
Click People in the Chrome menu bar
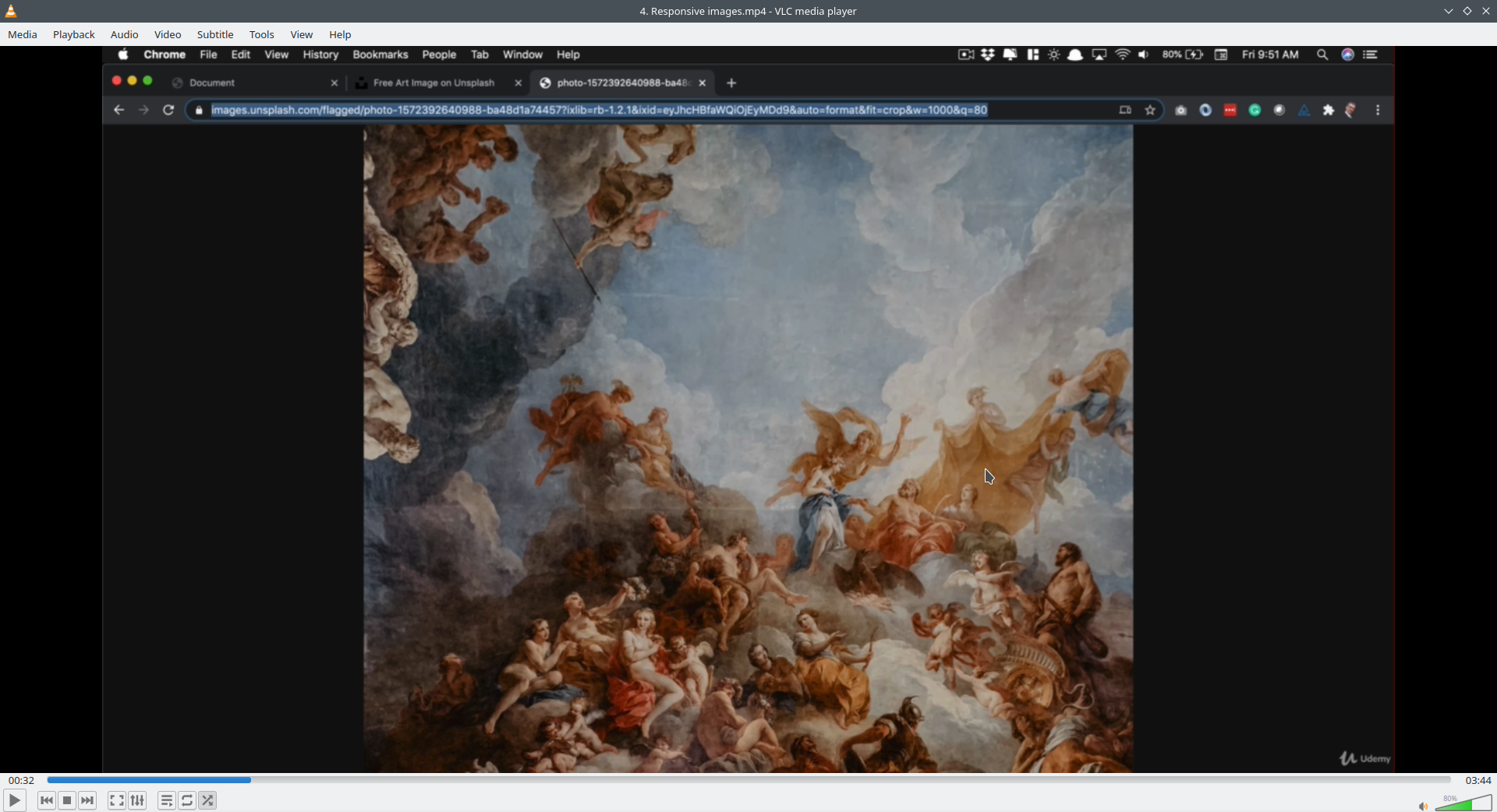pyautogui.click(x=439, y=55)
